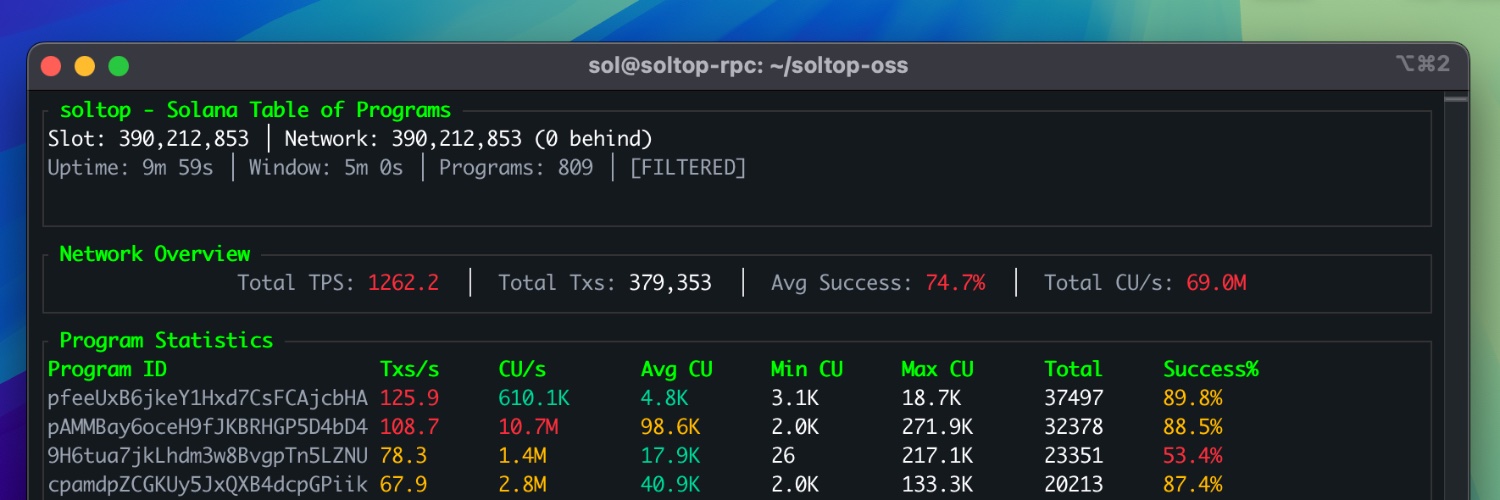Click the 88.5% Success value
This screenshot has width=1500, height=500.
[1192, 427]
